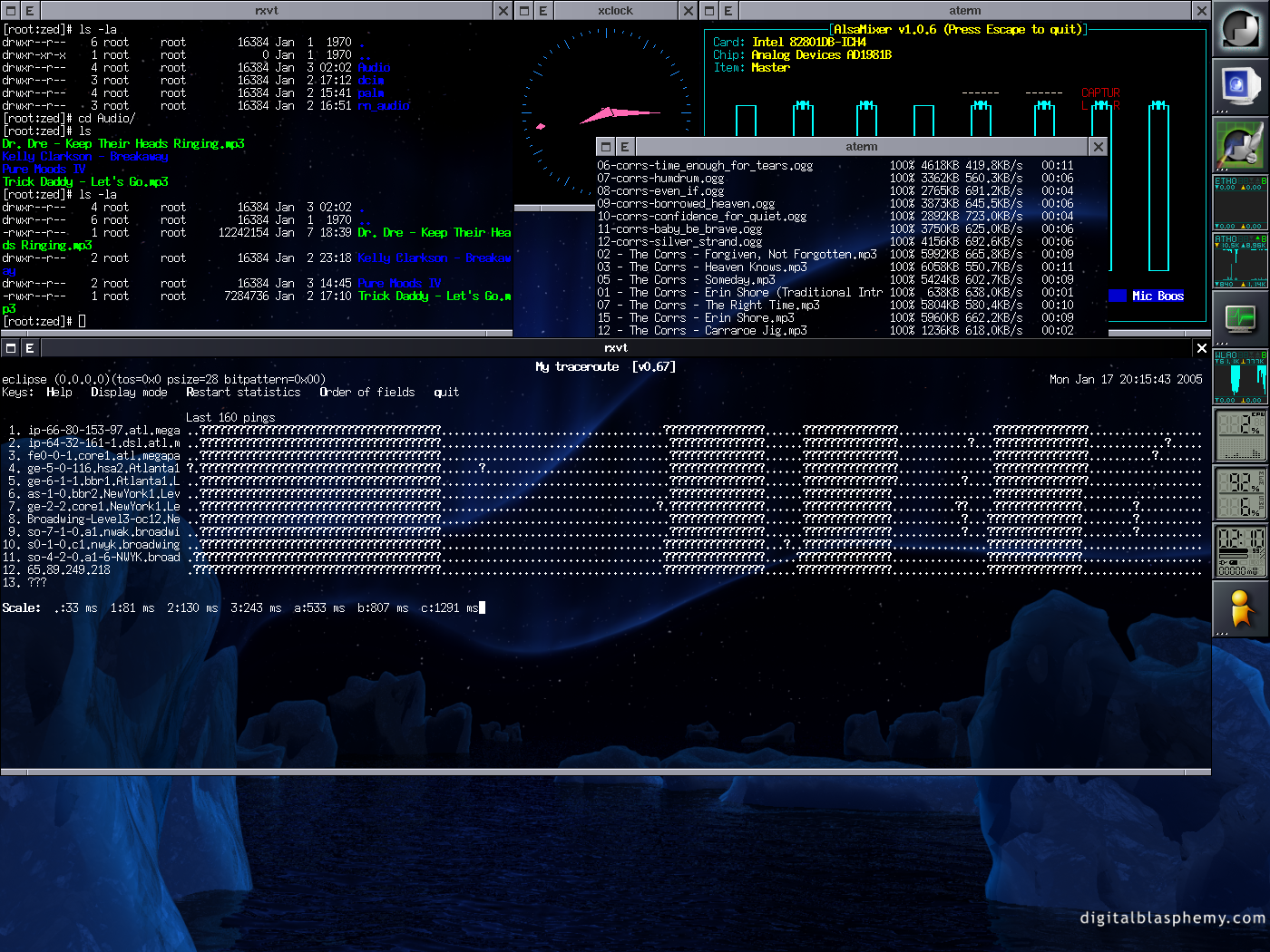
Task: Open the globe-and-wrench dock icon
Action: click(x=1240, y=144)
